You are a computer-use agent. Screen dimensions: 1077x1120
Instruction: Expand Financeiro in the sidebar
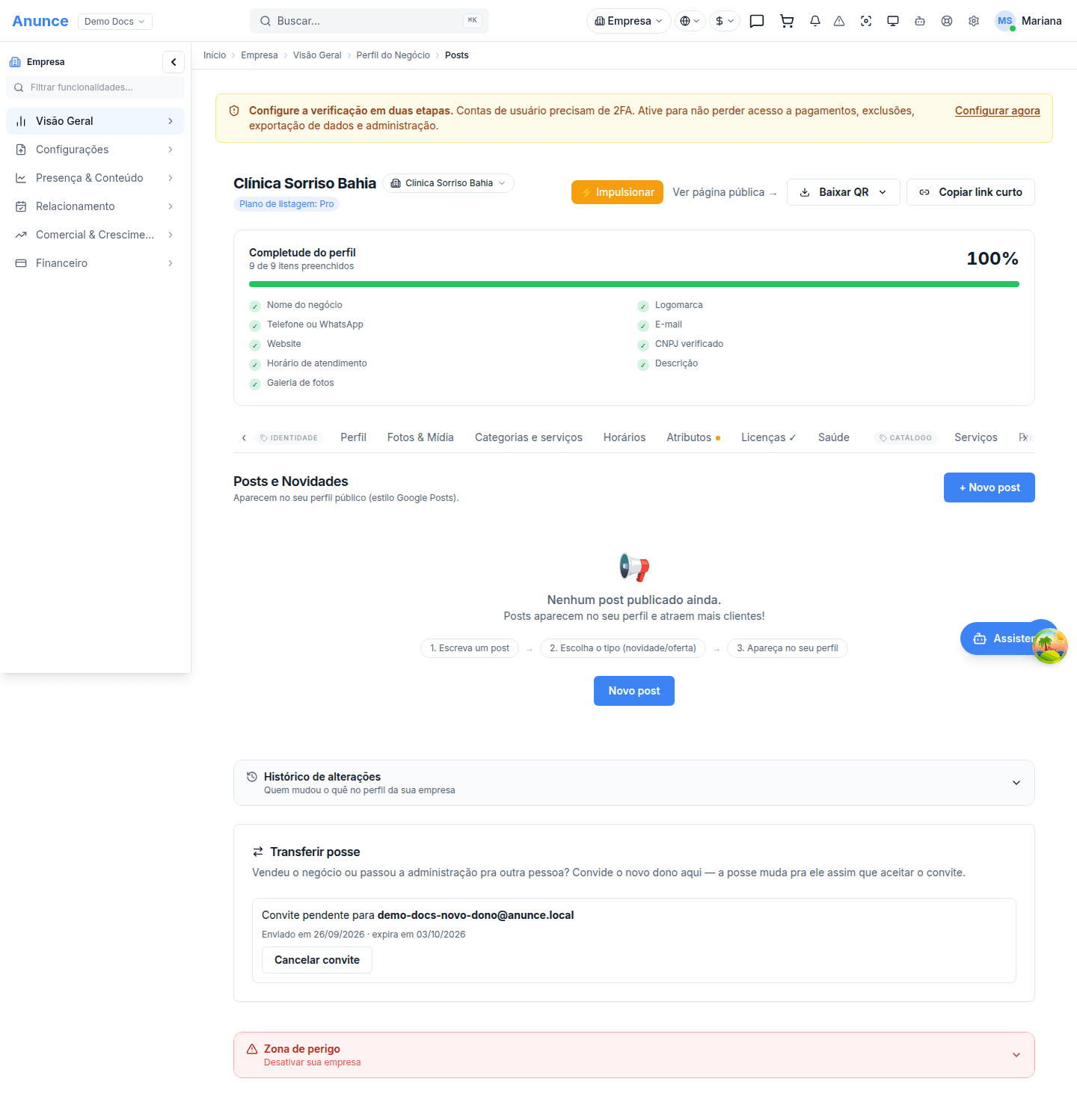[95, 263]
